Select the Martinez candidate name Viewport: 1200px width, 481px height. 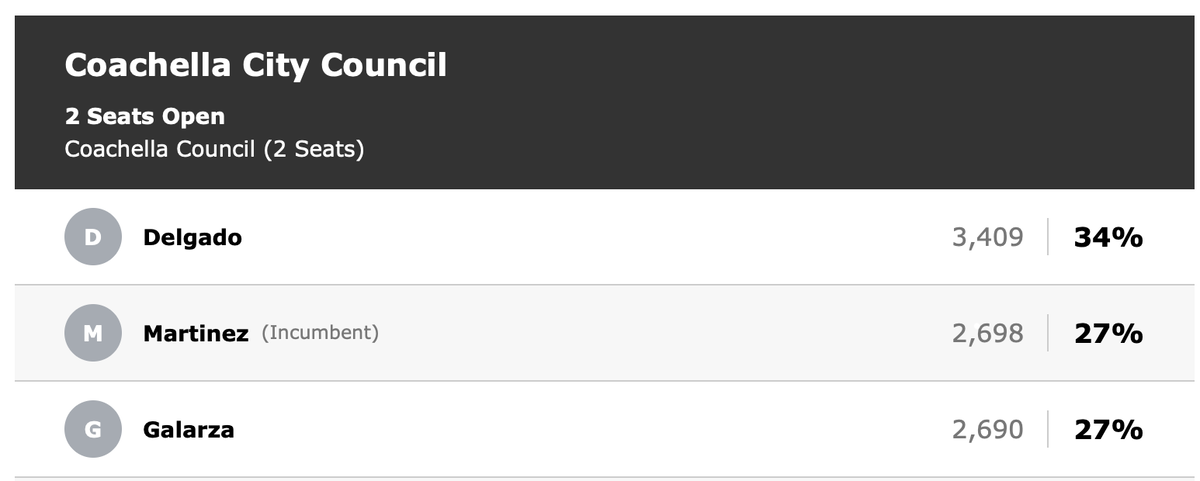tap(196, 333)
